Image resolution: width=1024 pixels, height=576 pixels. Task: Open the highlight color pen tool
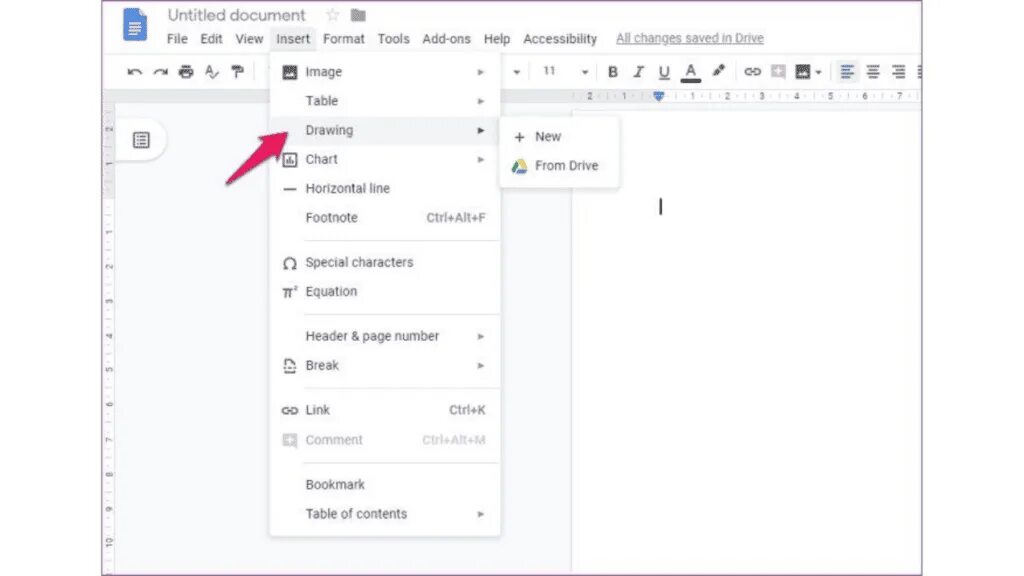(718, 71)
